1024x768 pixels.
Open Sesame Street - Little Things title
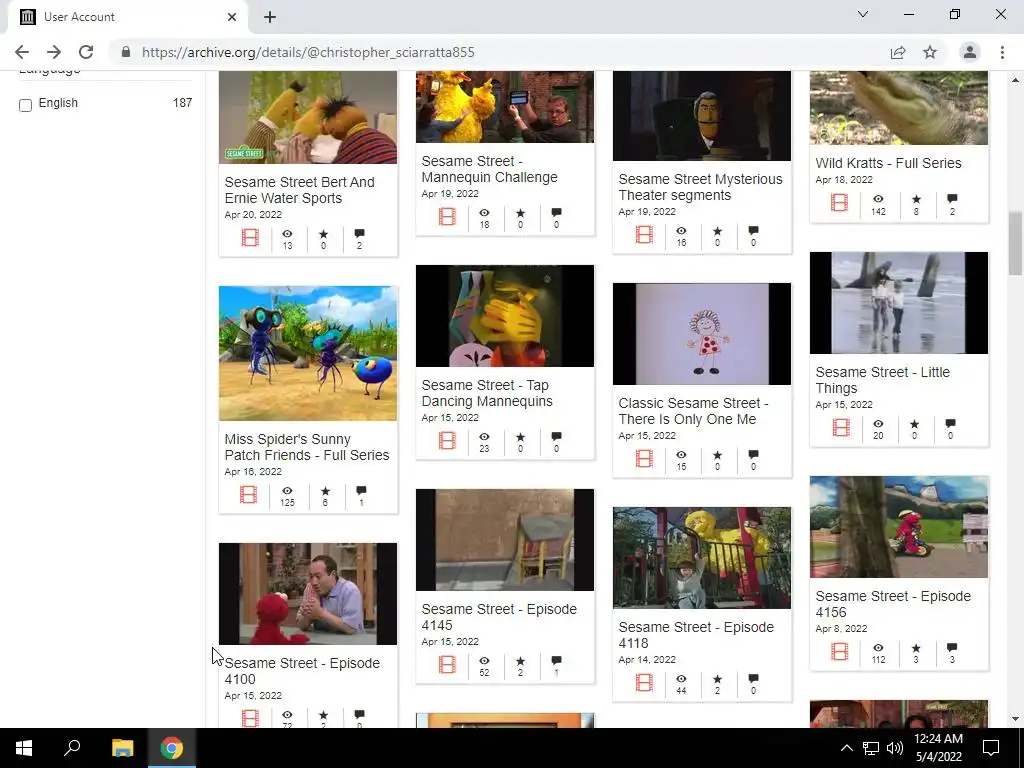[882, 380]
